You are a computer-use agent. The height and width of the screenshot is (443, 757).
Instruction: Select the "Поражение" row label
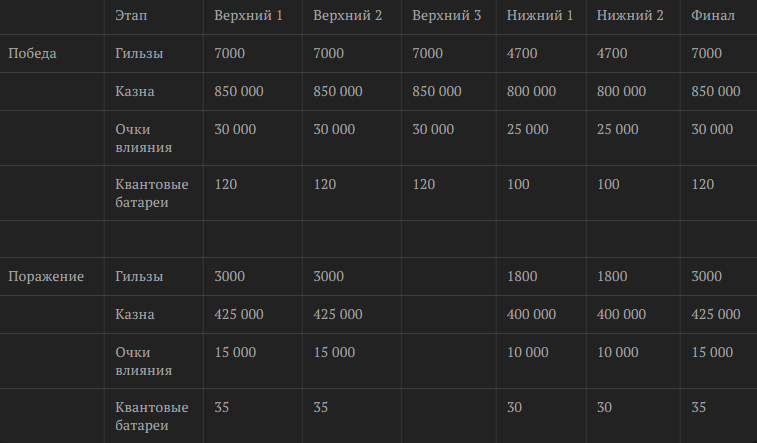point(46,276)
